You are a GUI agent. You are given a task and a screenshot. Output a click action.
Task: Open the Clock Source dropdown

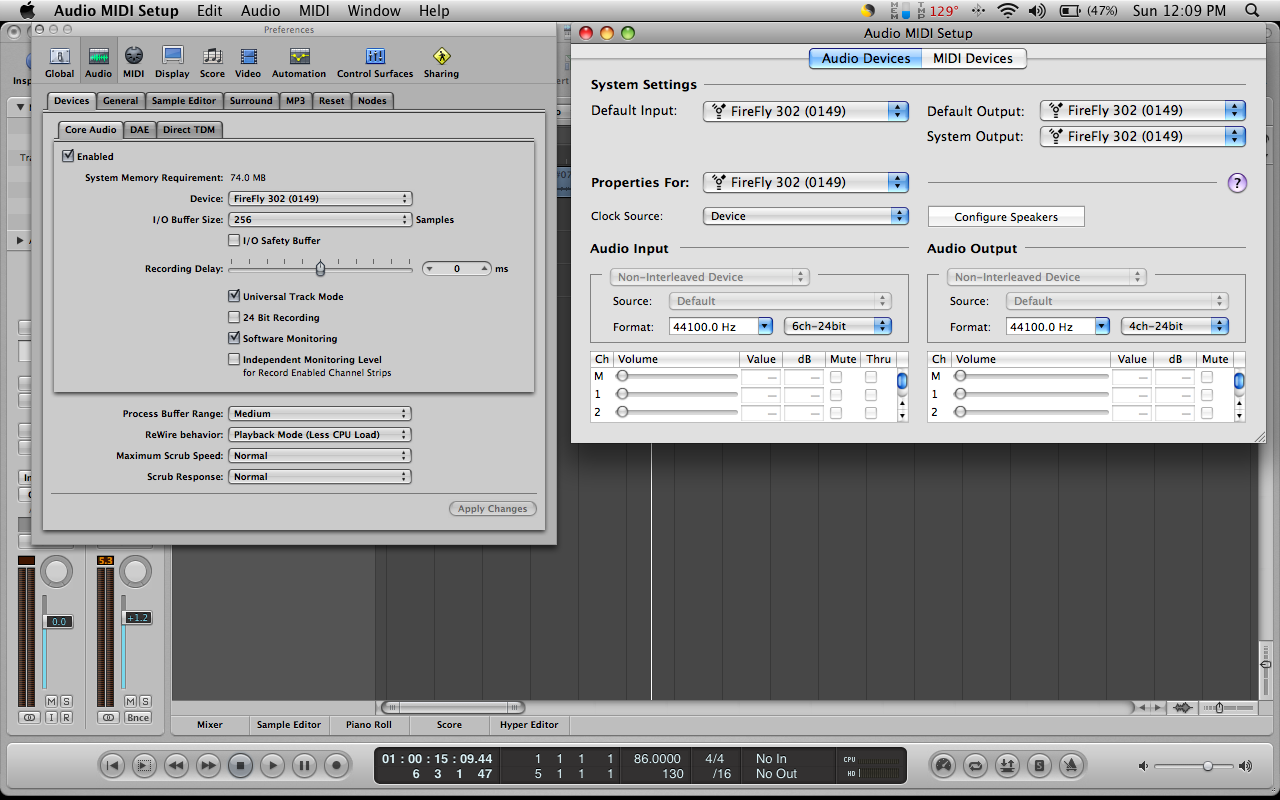[806, 216]
